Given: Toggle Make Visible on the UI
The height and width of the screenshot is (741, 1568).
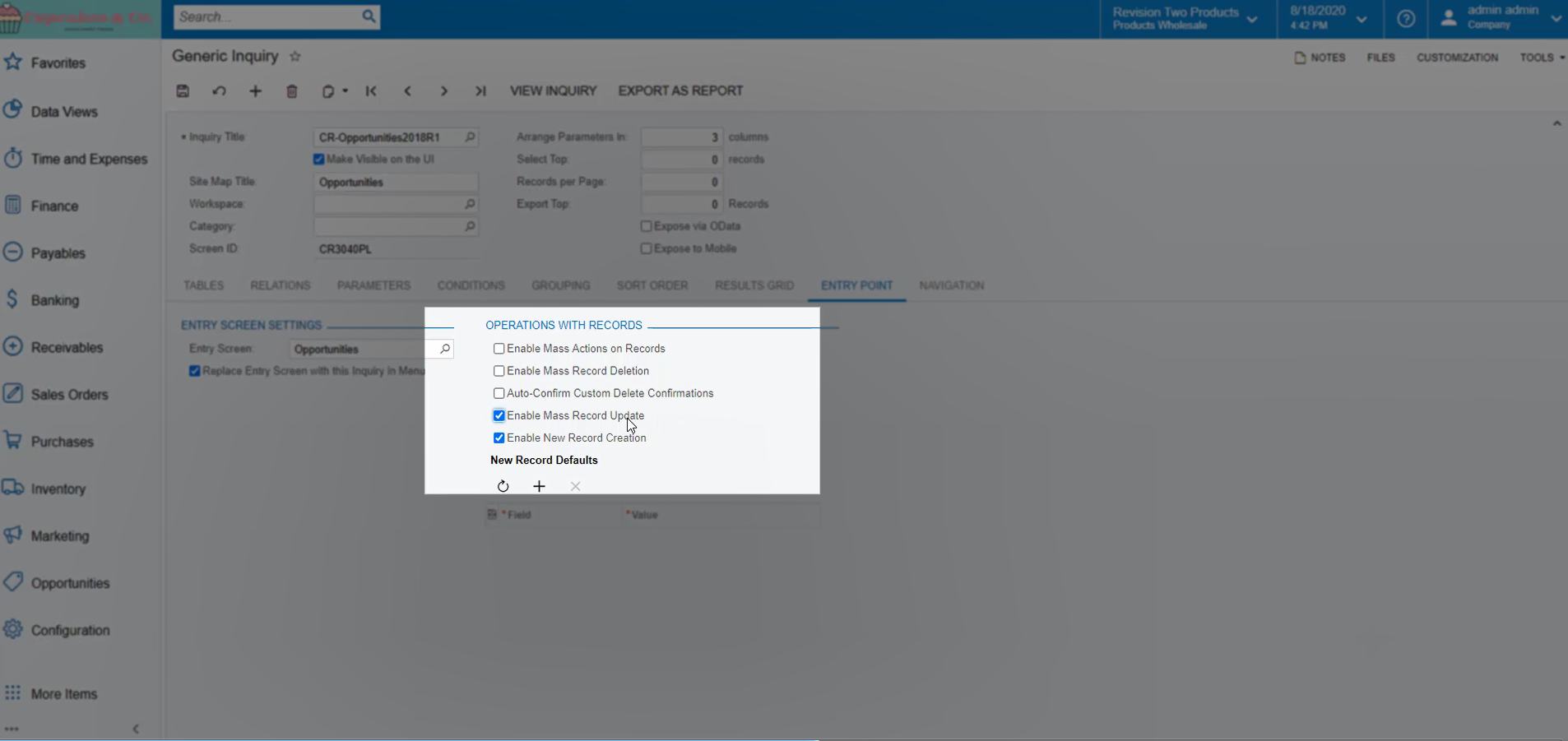Looking at the screenshot, I should [x=318, y=160].
